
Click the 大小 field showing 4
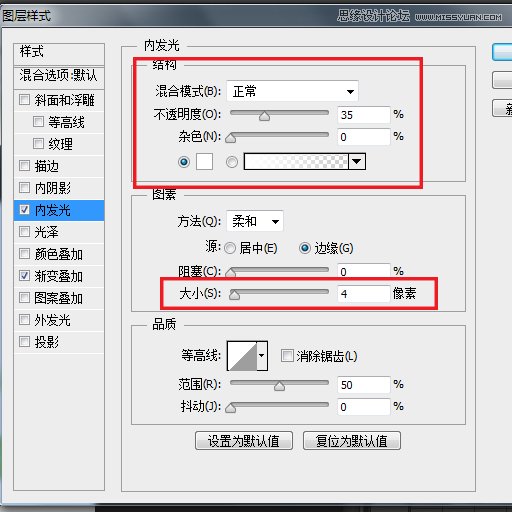pos(363,294)
